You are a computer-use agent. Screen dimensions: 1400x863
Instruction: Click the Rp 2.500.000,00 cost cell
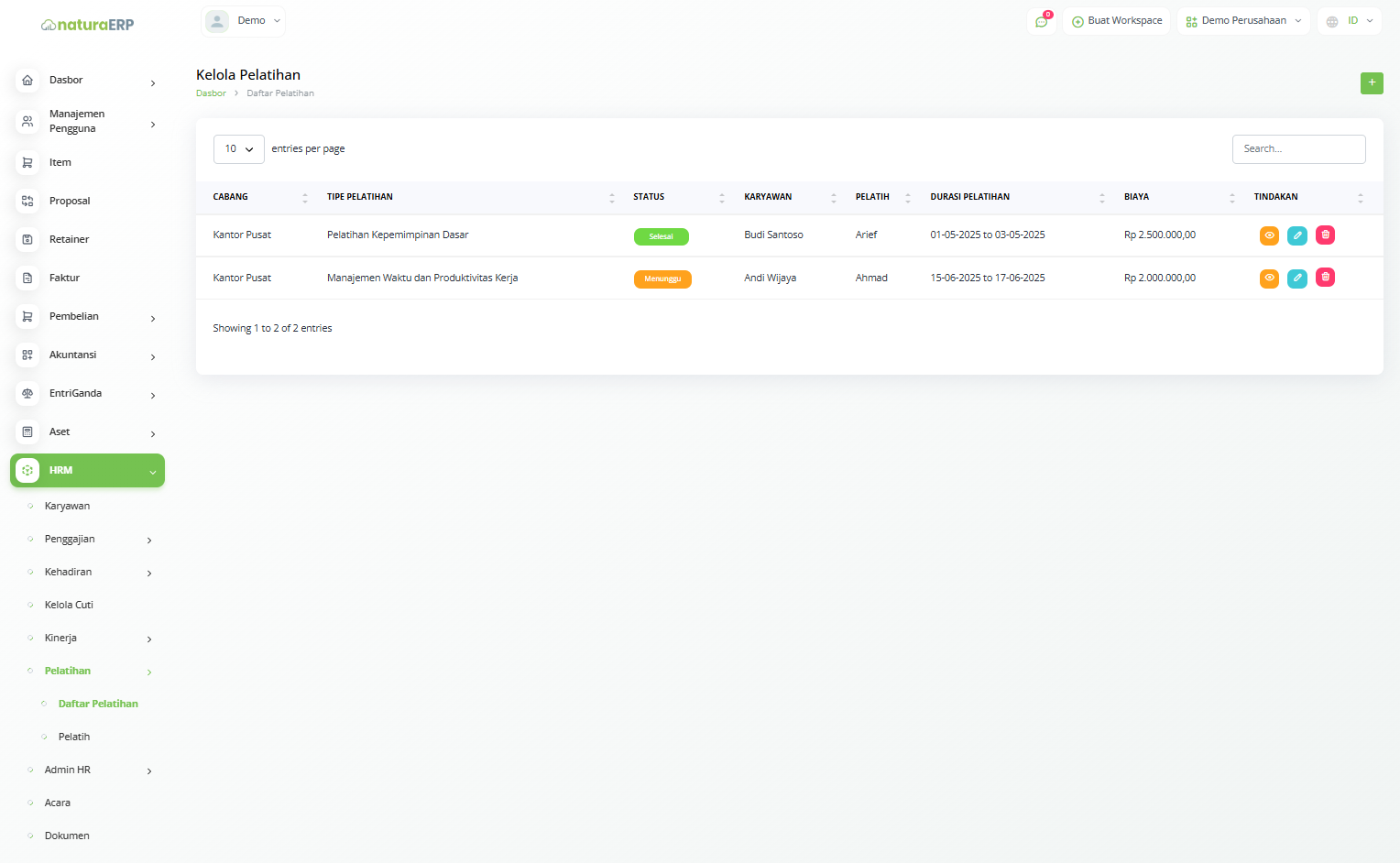(1160, 235)
